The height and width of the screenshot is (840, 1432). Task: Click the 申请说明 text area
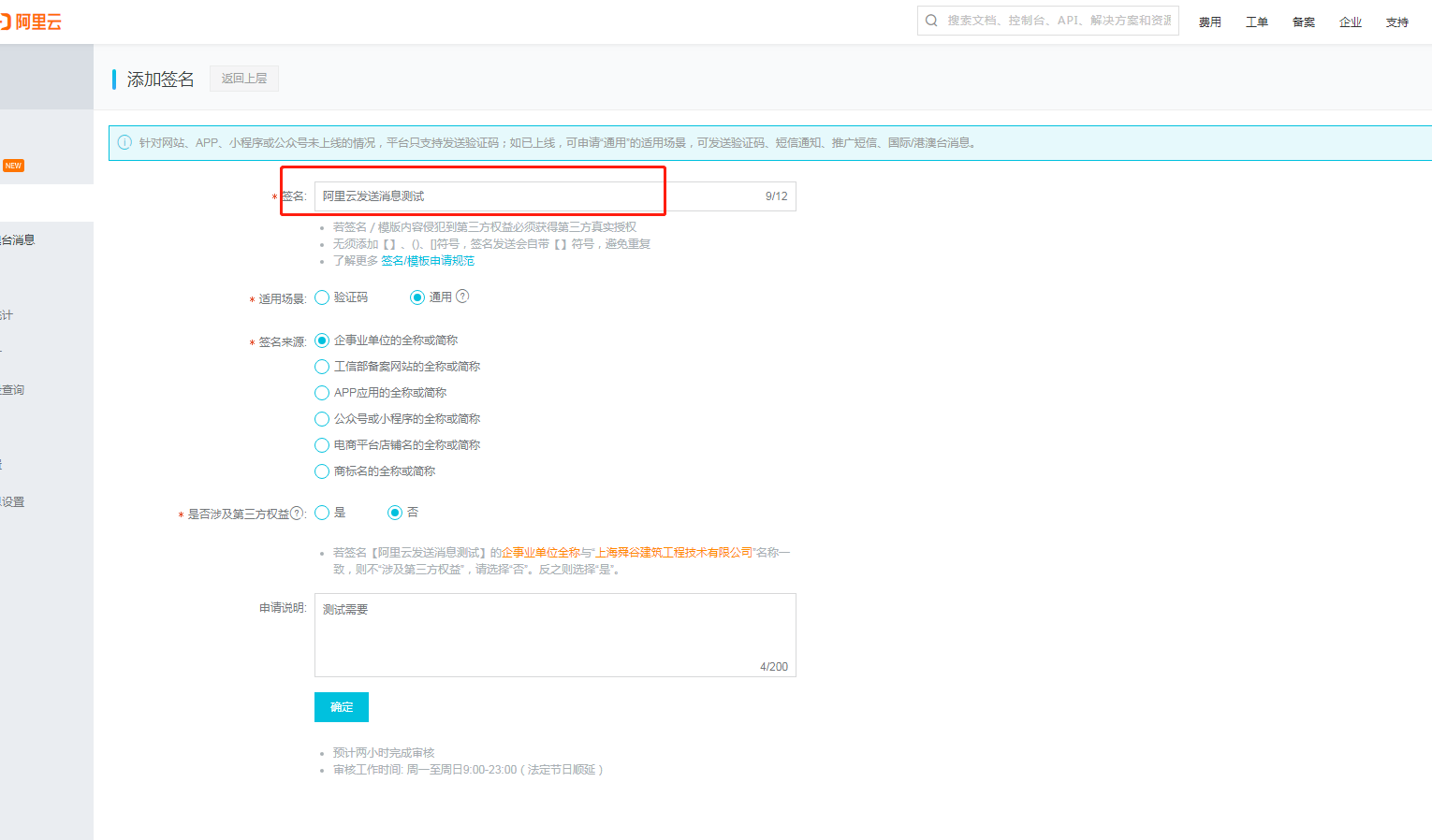[x=555, y=635]
